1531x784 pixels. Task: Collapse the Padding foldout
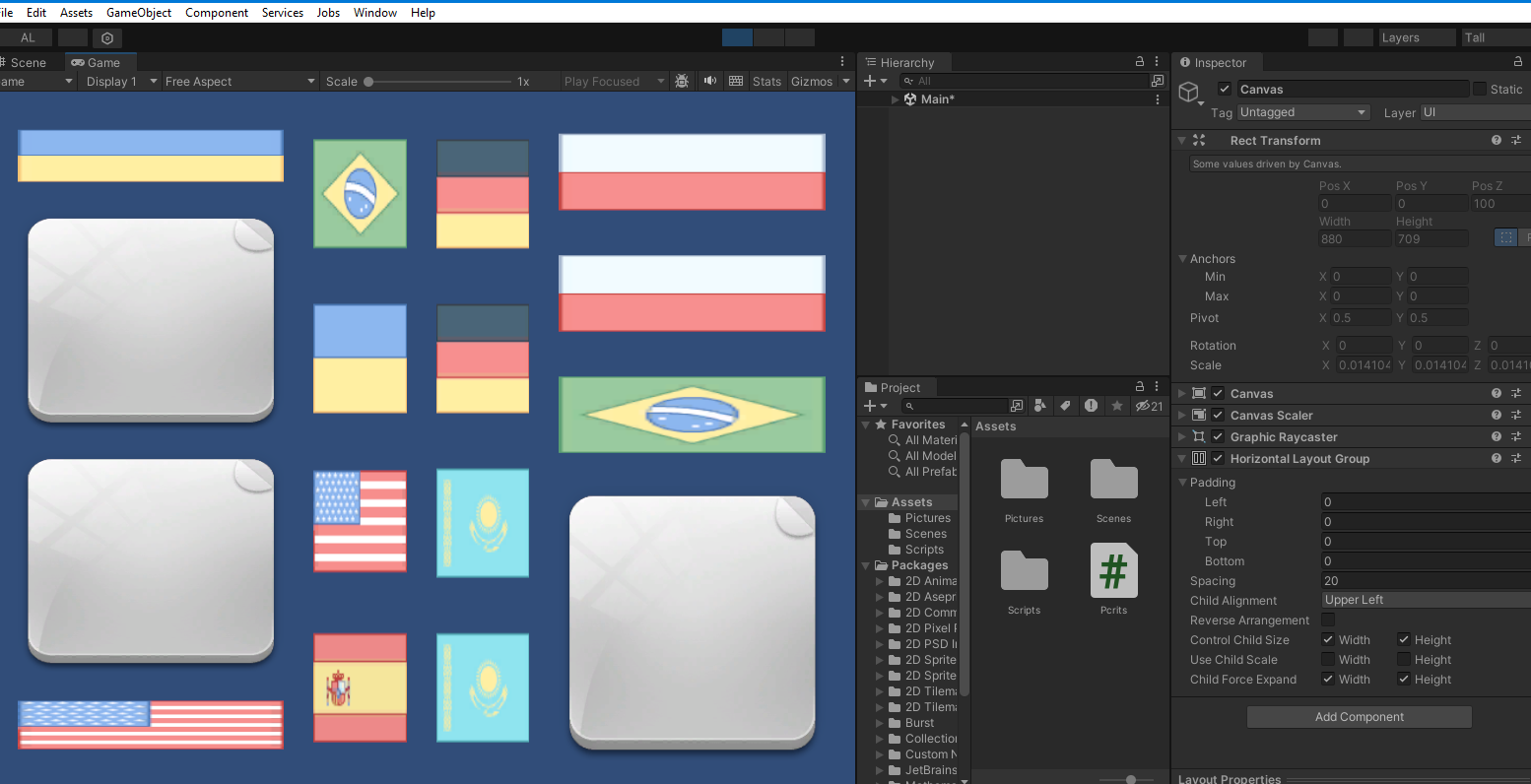1183,482
